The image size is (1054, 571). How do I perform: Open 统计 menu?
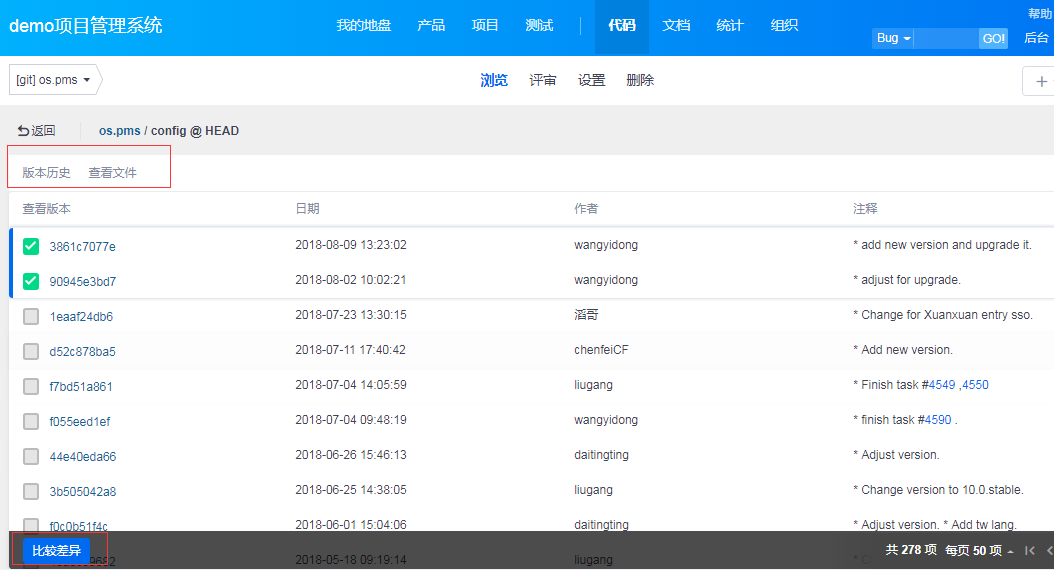point(730,26)
